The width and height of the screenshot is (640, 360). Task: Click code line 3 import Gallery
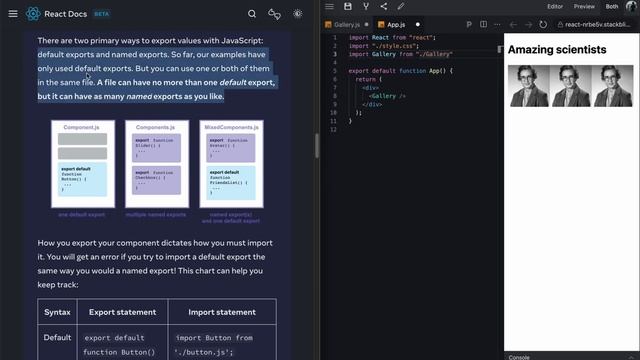400,54
